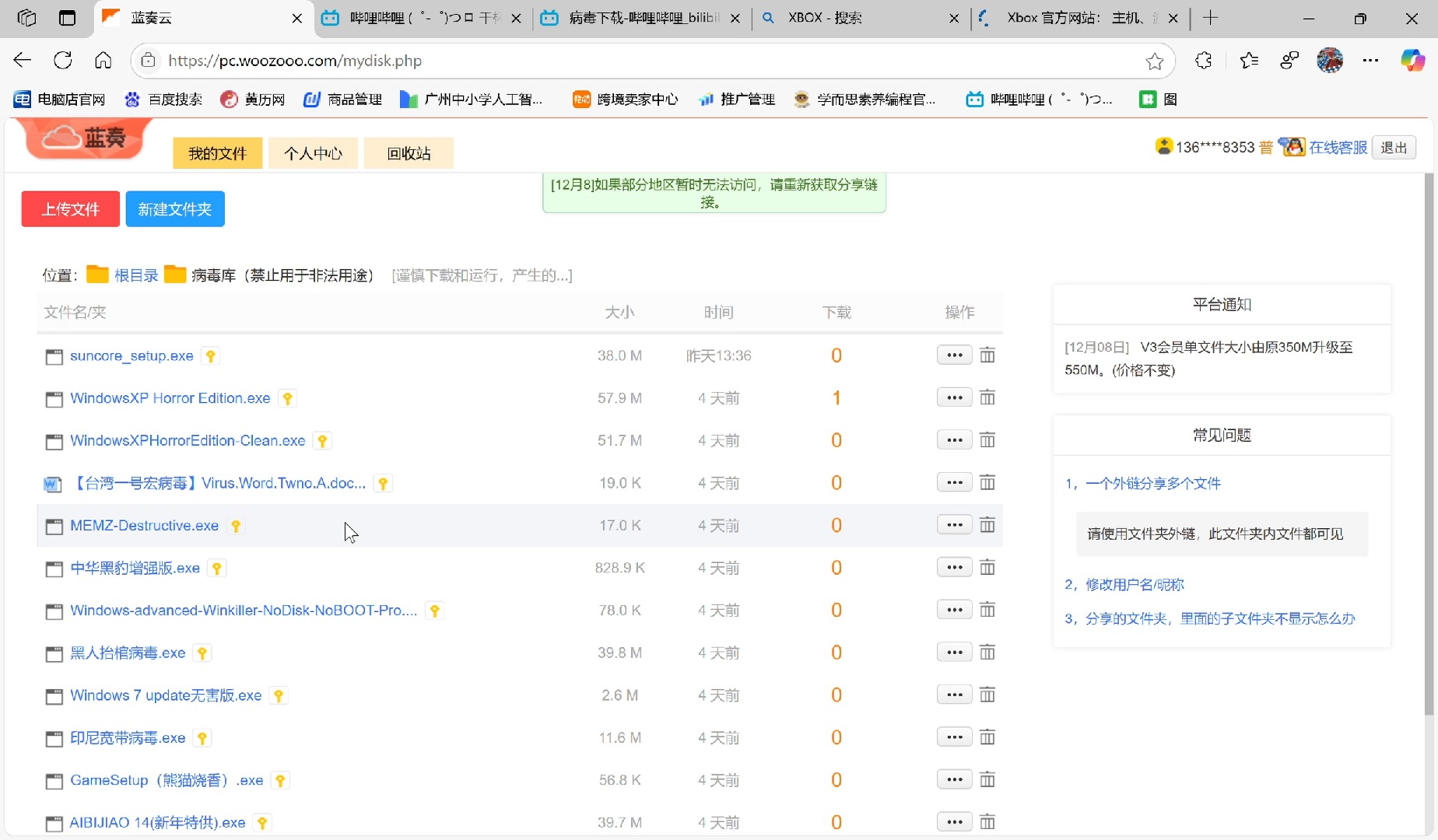The width and height of the screenshot is (1438, 840).
Task: Open more options for Windows-advanced-Winkiller file
Action: [955, 611]
